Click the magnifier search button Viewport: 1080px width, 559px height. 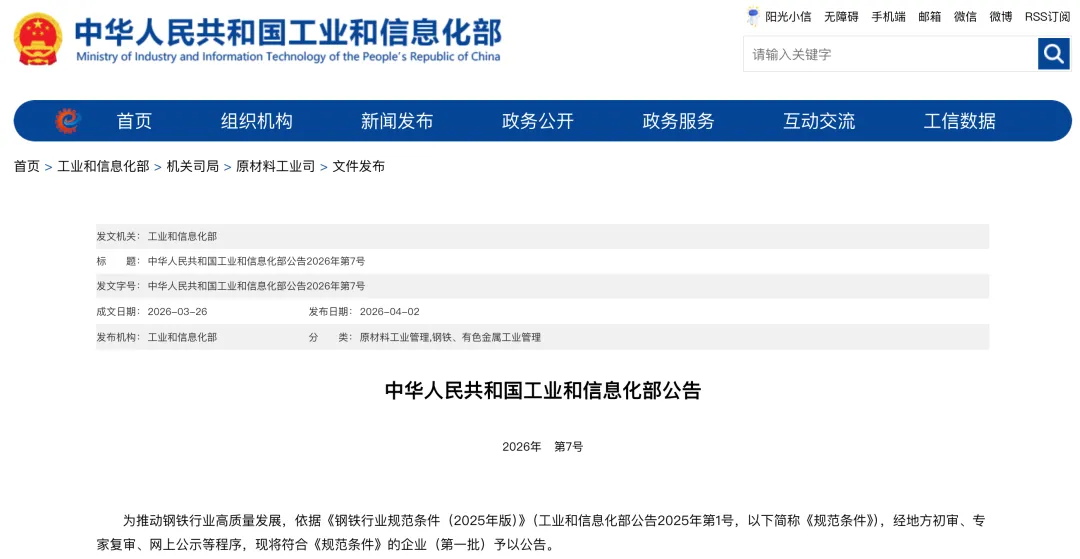tap(1054, 54)
